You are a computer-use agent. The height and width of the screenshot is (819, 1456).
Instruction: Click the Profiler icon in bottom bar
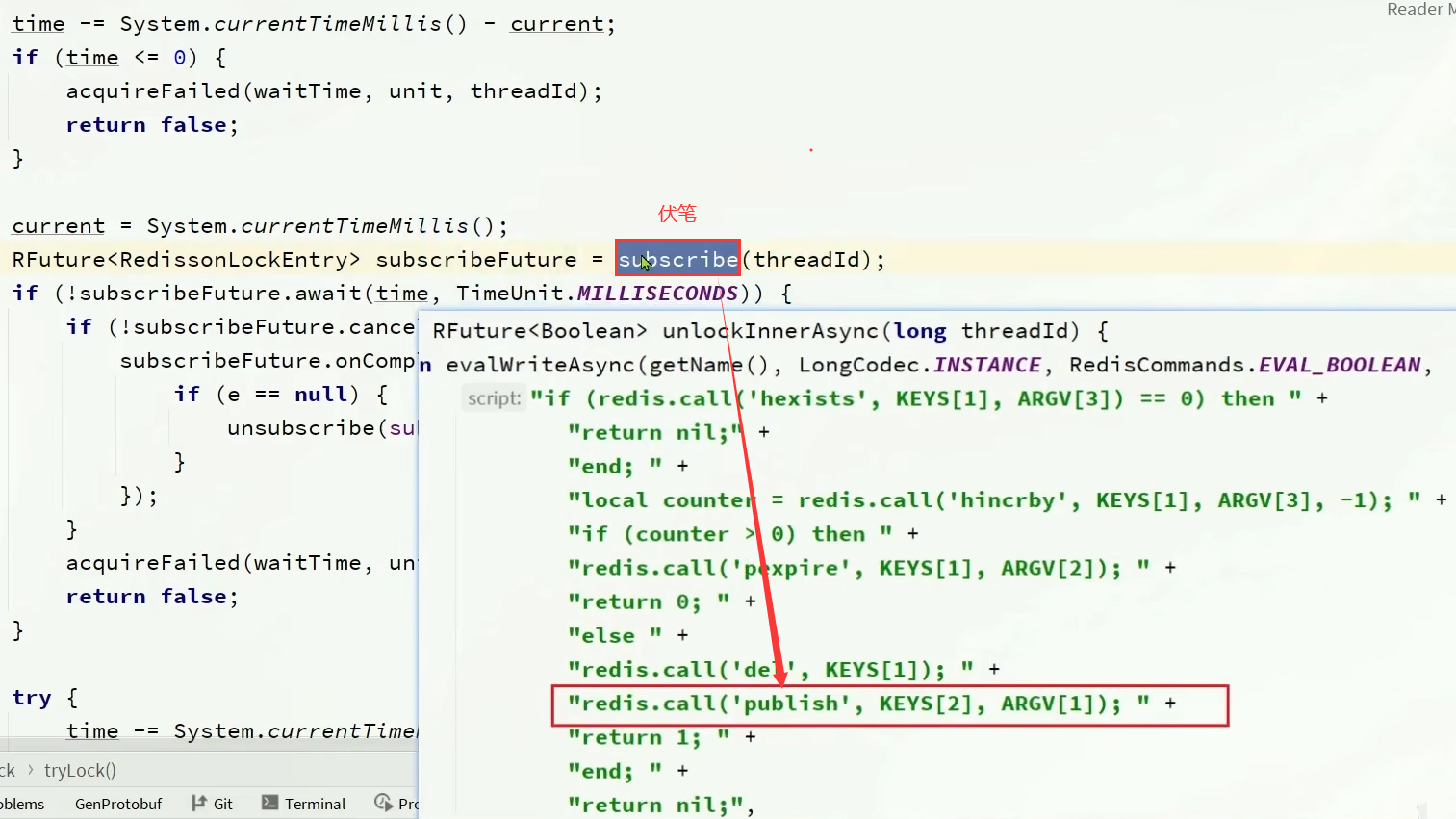(x=383, y=803)
